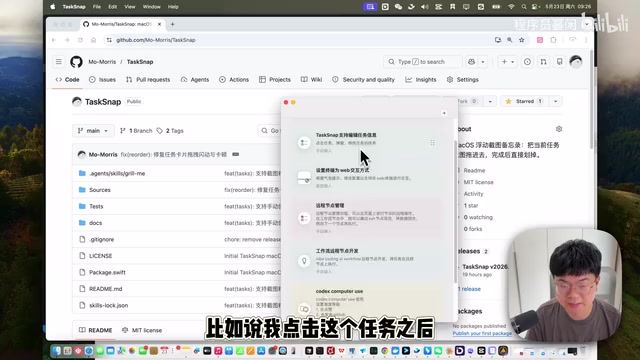Open the Starred lists dropdown arrow
The height and width of the screenshot is (360, 640).
pyautogui.click(x=556, y=101)
